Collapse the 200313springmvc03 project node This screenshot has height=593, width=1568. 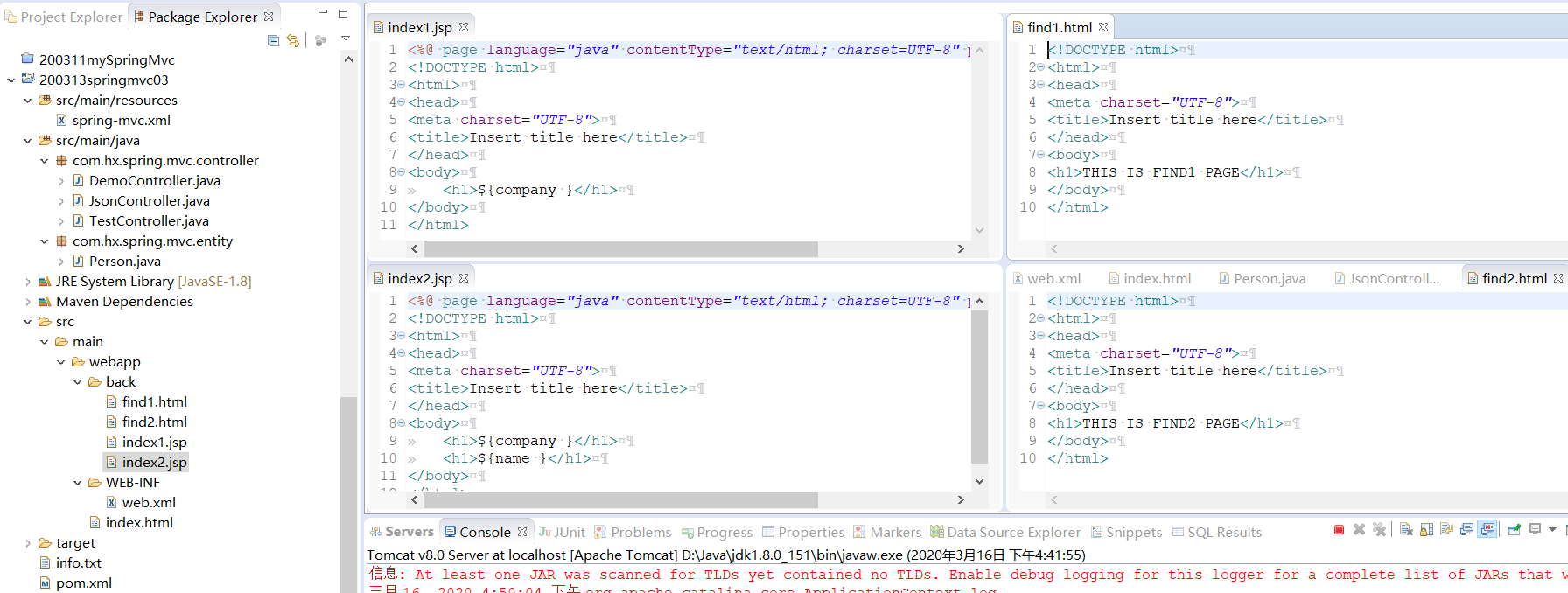click(x=10, y=80)
